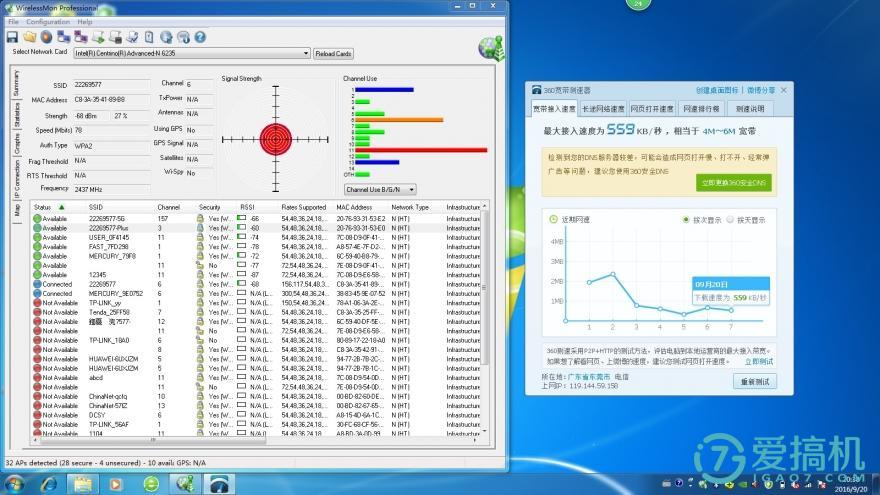
Task: Click the green 360 DNS switch button
Action: pyautogui.click(x=734, y=182)
